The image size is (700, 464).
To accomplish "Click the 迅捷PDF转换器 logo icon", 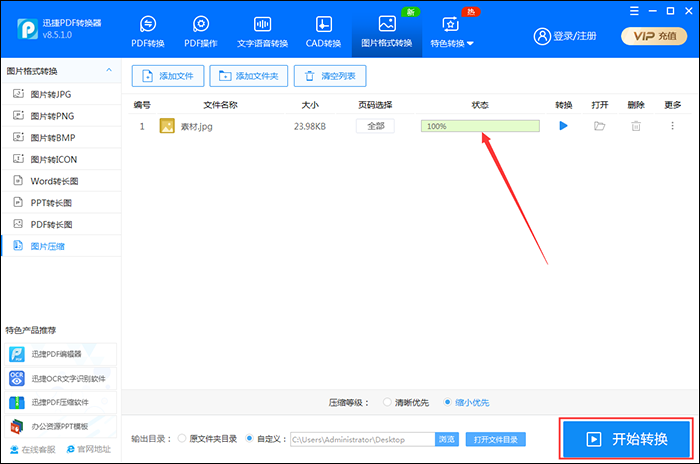I will [x=28, y=29].
